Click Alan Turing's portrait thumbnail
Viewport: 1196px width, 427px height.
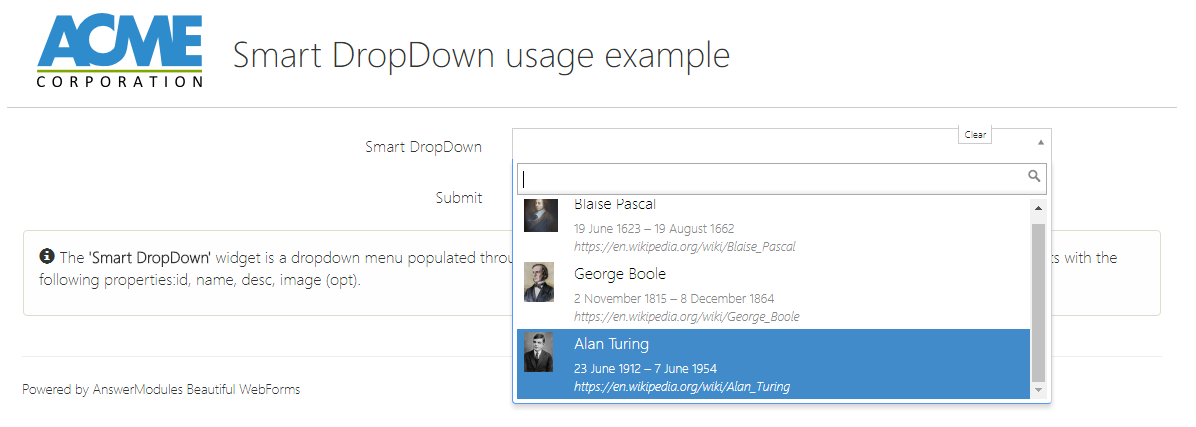(x=540, y=353)
